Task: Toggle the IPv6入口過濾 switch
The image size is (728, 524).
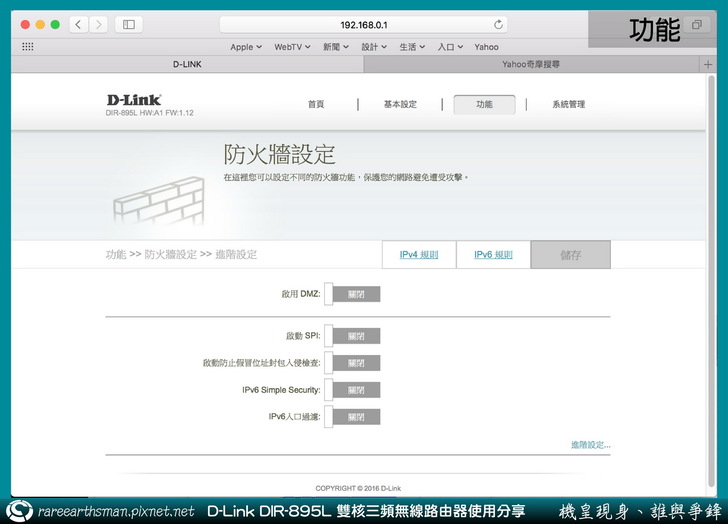Action: 351,417
